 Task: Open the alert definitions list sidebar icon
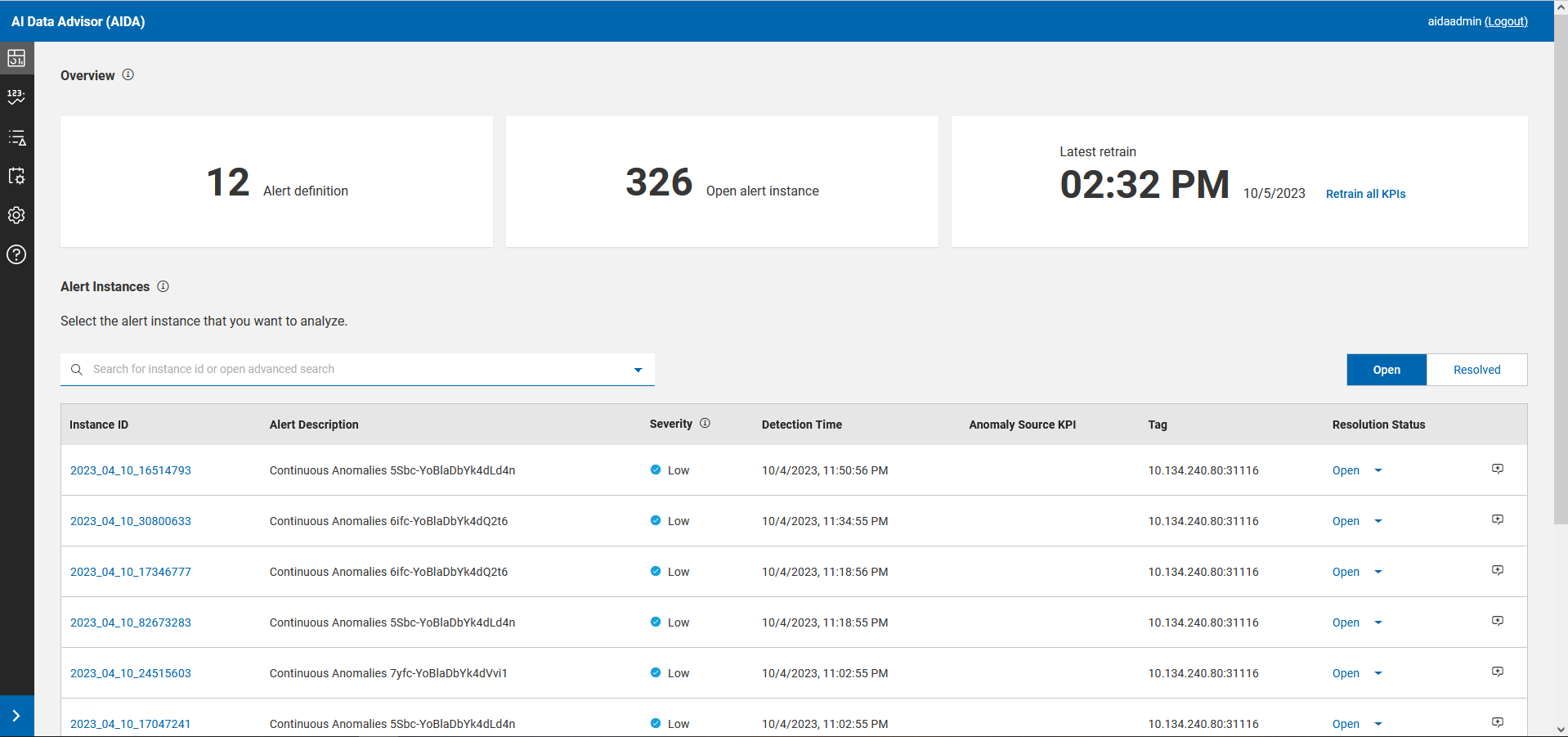tap(16, 137)
